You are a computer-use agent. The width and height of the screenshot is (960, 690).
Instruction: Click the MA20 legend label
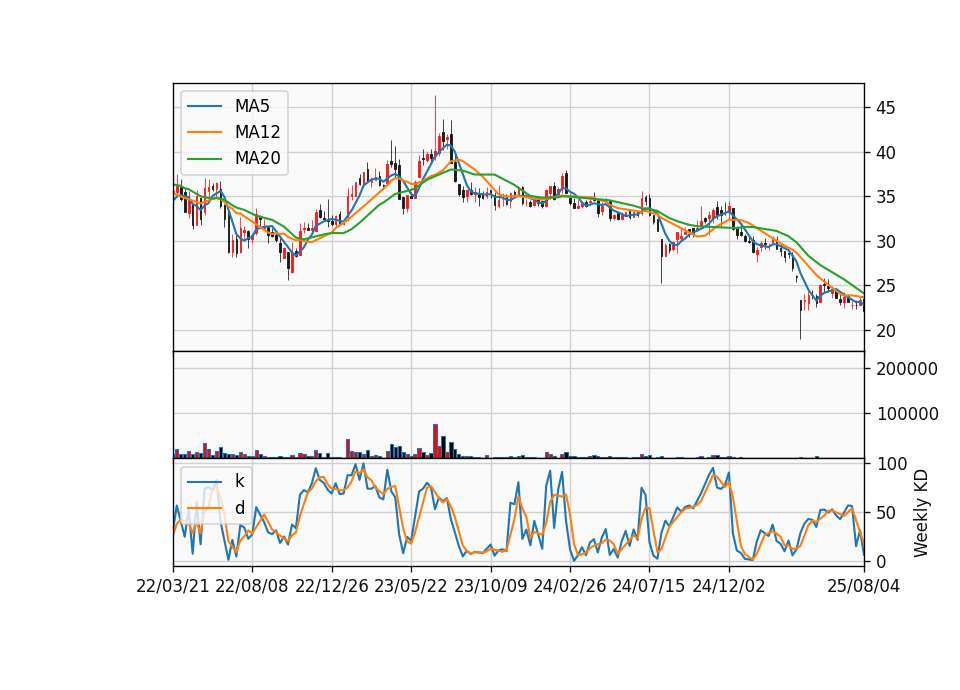pos(257,158)
